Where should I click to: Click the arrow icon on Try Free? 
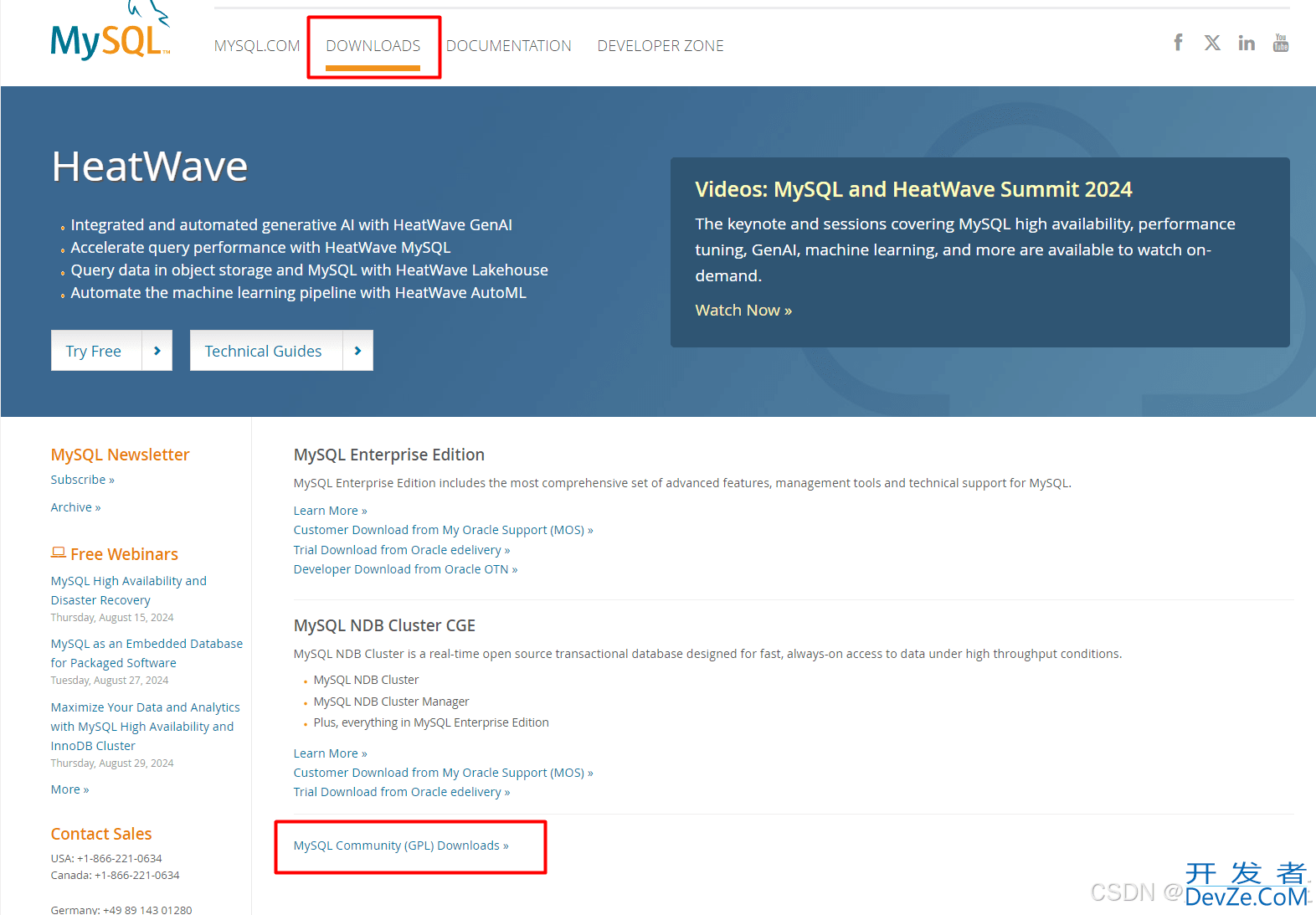click(x=157, y=351)
